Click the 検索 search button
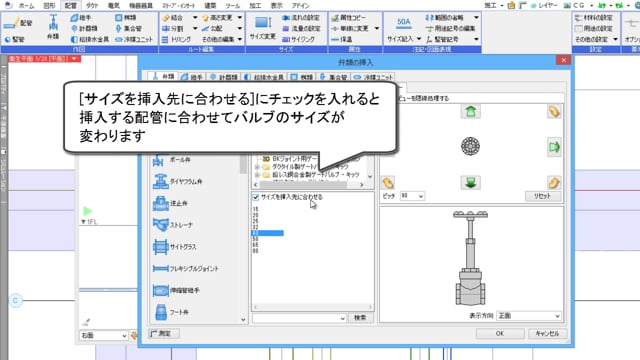 click(x=360, y=318)
